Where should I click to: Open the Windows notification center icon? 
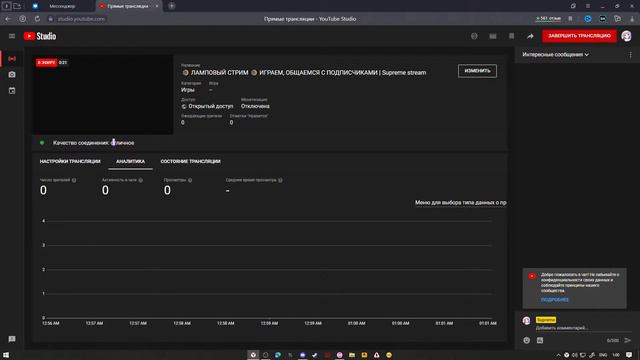click(629, 355)
